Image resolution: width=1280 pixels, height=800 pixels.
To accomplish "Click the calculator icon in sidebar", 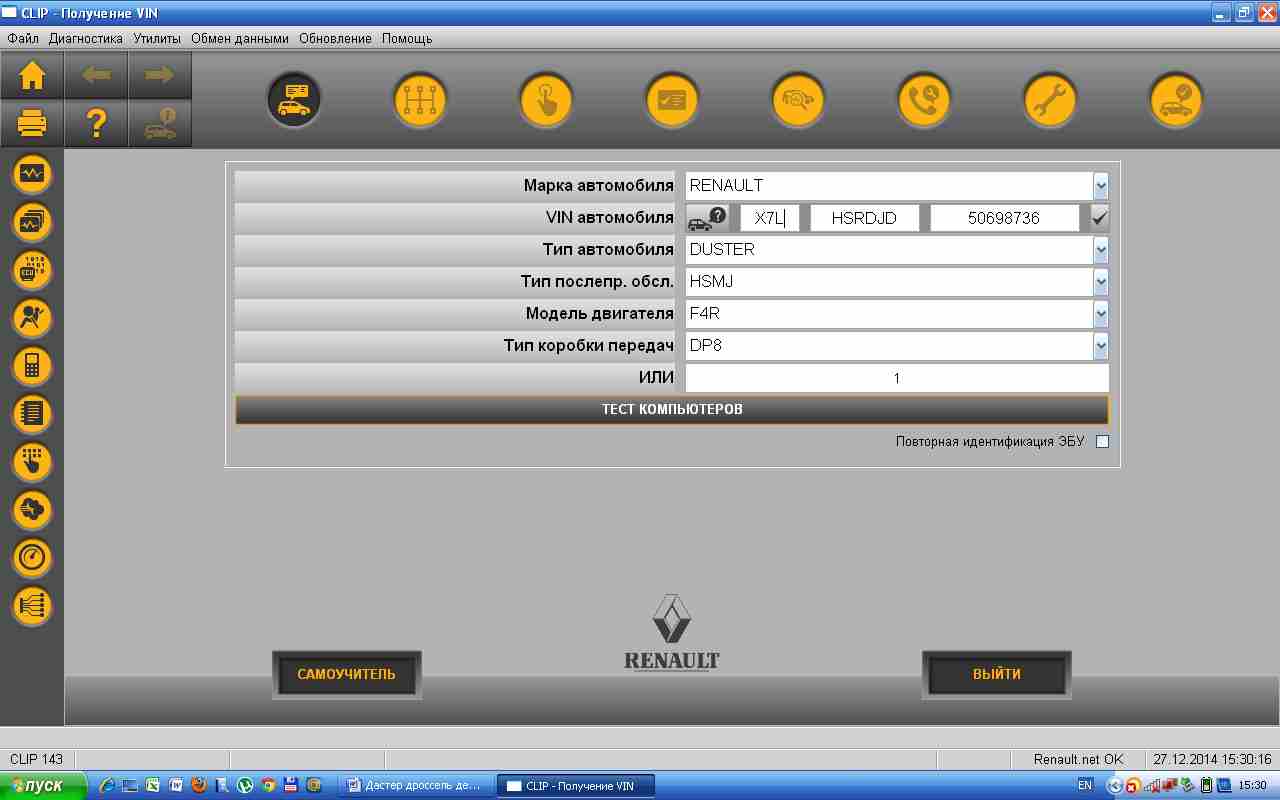I will pyautogui.click(x=32, y=366).
